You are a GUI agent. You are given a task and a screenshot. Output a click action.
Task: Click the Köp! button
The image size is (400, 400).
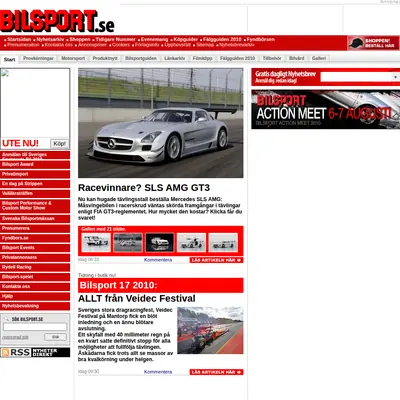point(60,144)
